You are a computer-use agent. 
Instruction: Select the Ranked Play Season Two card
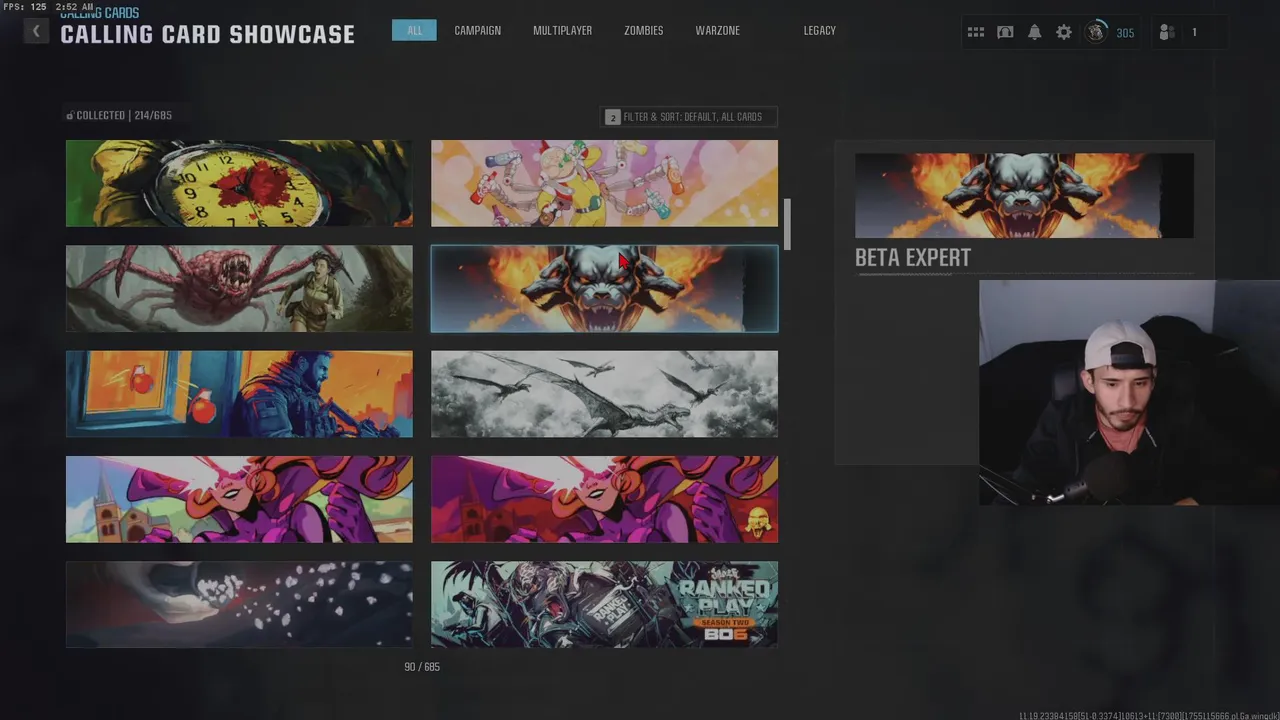(604, 604)
